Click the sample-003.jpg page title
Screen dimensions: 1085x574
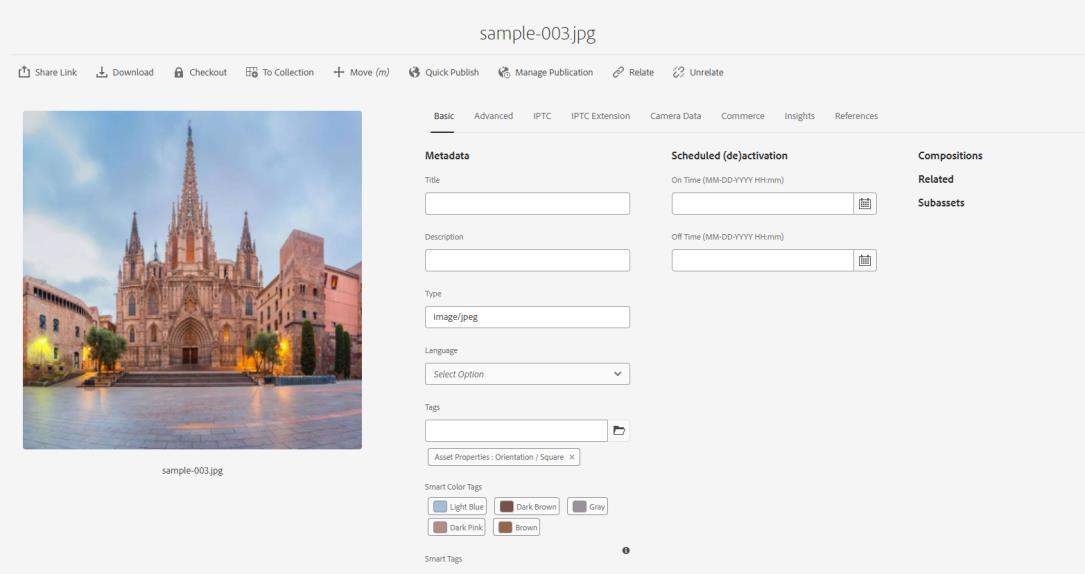(538, 33)
